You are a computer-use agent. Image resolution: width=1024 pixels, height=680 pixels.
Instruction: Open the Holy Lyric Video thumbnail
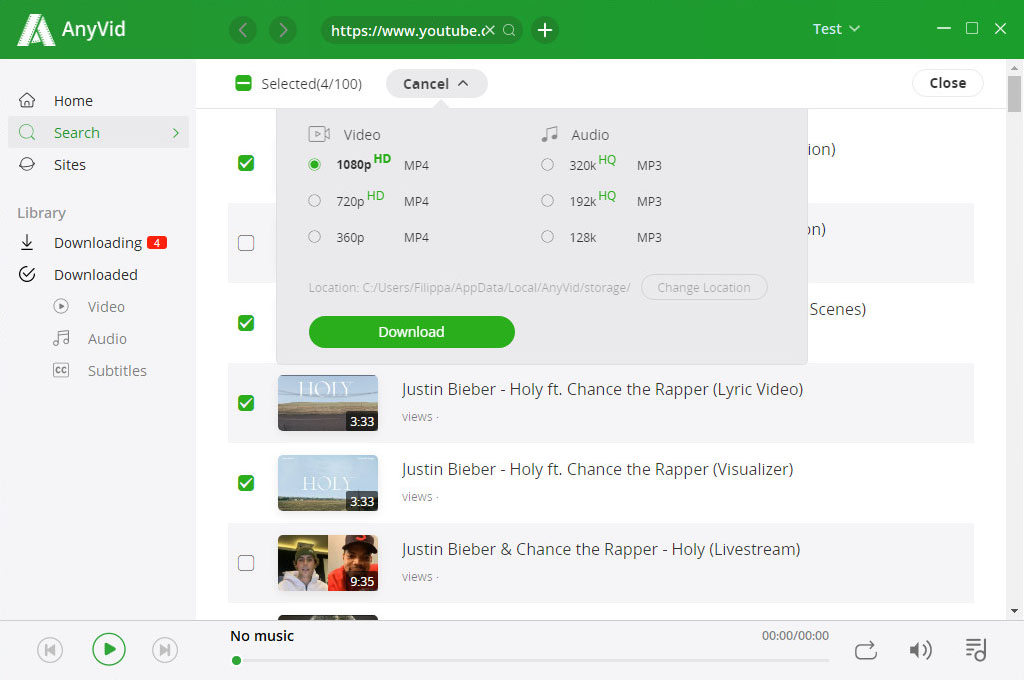(328, 403)
